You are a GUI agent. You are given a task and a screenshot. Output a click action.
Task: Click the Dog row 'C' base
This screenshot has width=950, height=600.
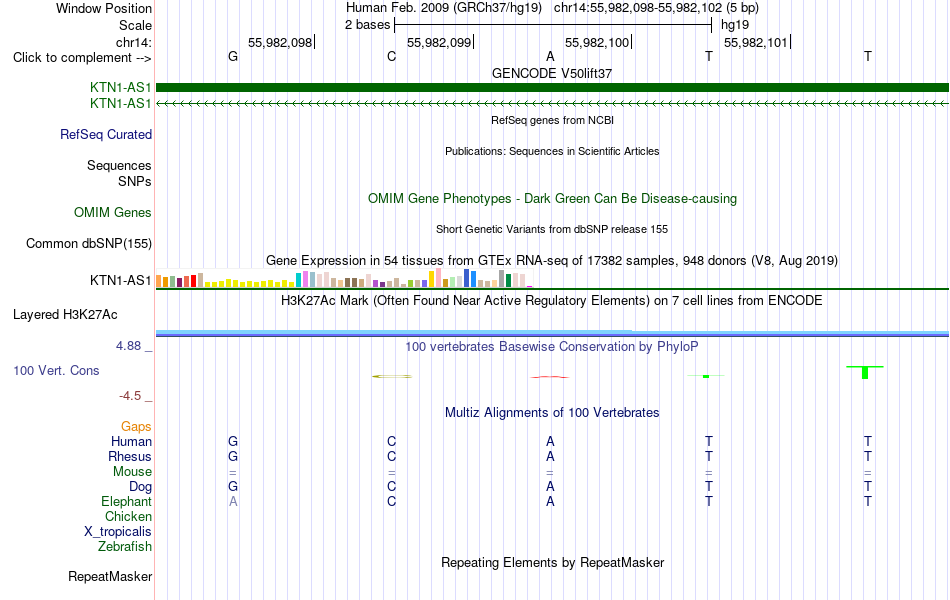tap(391, 487)
